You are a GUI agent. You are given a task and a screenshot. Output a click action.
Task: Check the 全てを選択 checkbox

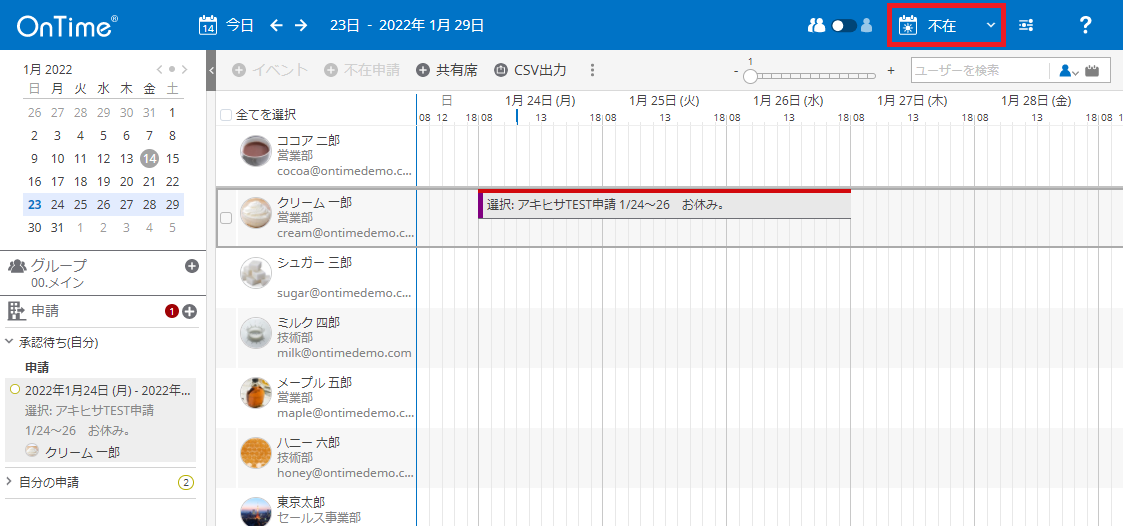pos(226,115)
